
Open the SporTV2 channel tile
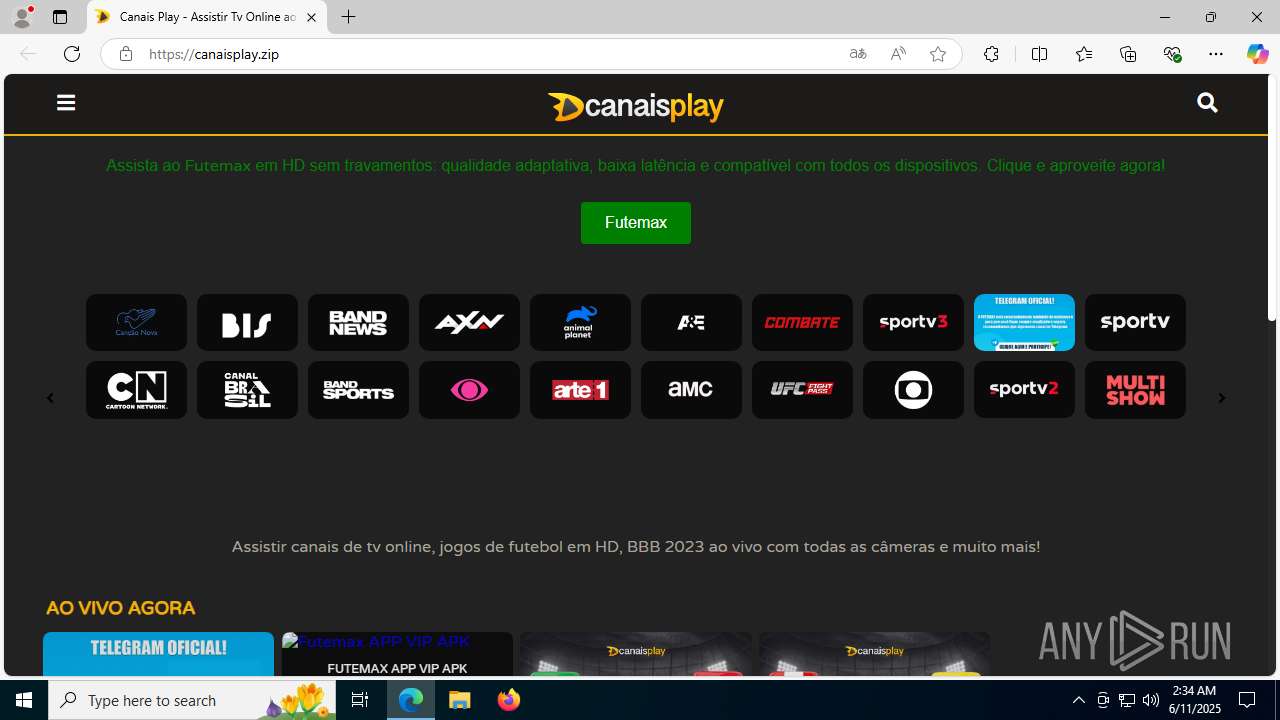coord(1024,390)
